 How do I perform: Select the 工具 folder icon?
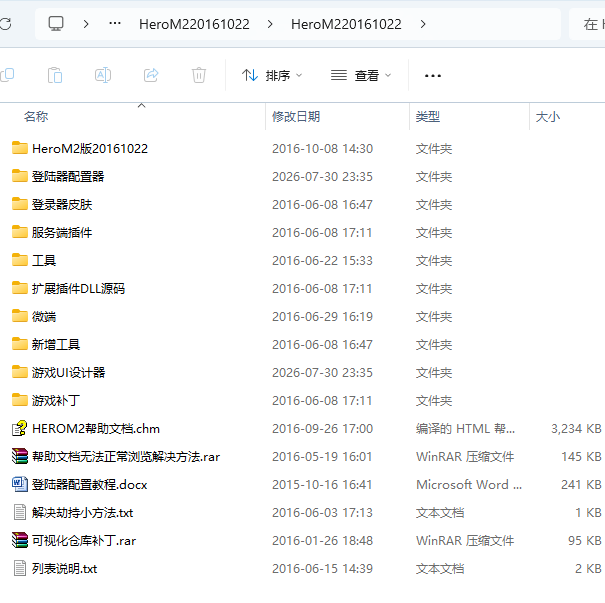[20, 260]
